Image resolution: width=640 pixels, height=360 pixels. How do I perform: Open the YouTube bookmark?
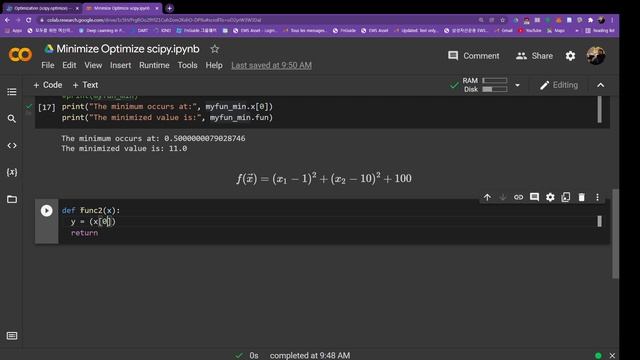[529, 31]
